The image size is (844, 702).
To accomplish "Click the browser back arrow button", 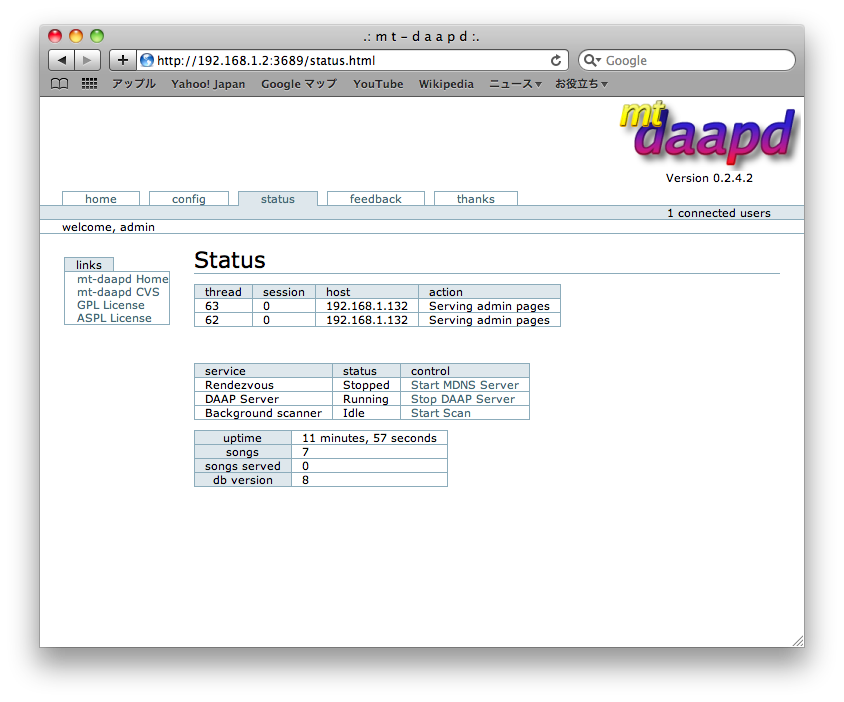I will click(x=62, y=60).
